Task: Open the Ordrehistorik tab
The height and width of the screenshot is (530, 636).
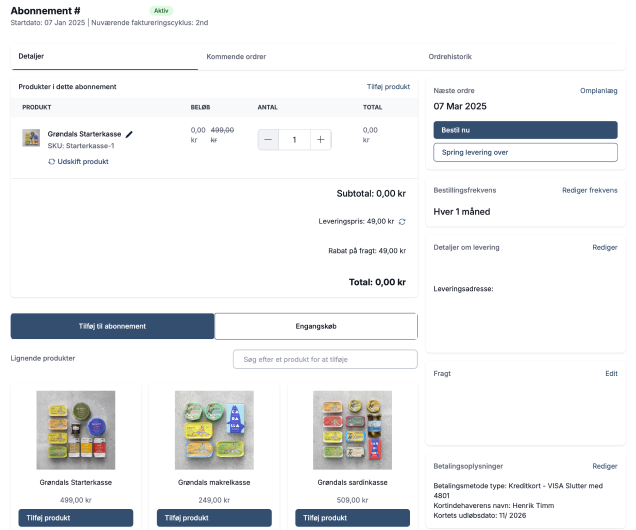Action: [x=449, y=57]
